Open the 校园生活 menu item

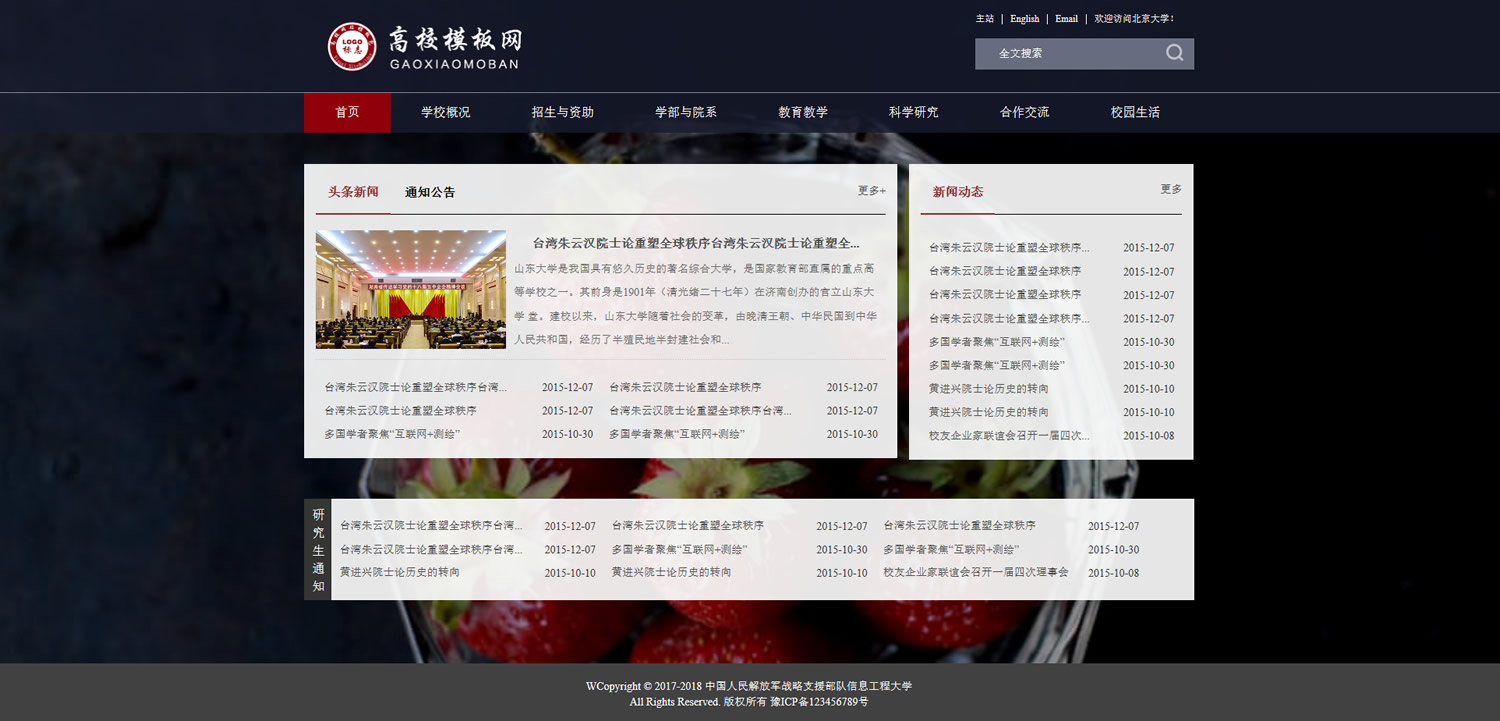tap(1135, 113)
